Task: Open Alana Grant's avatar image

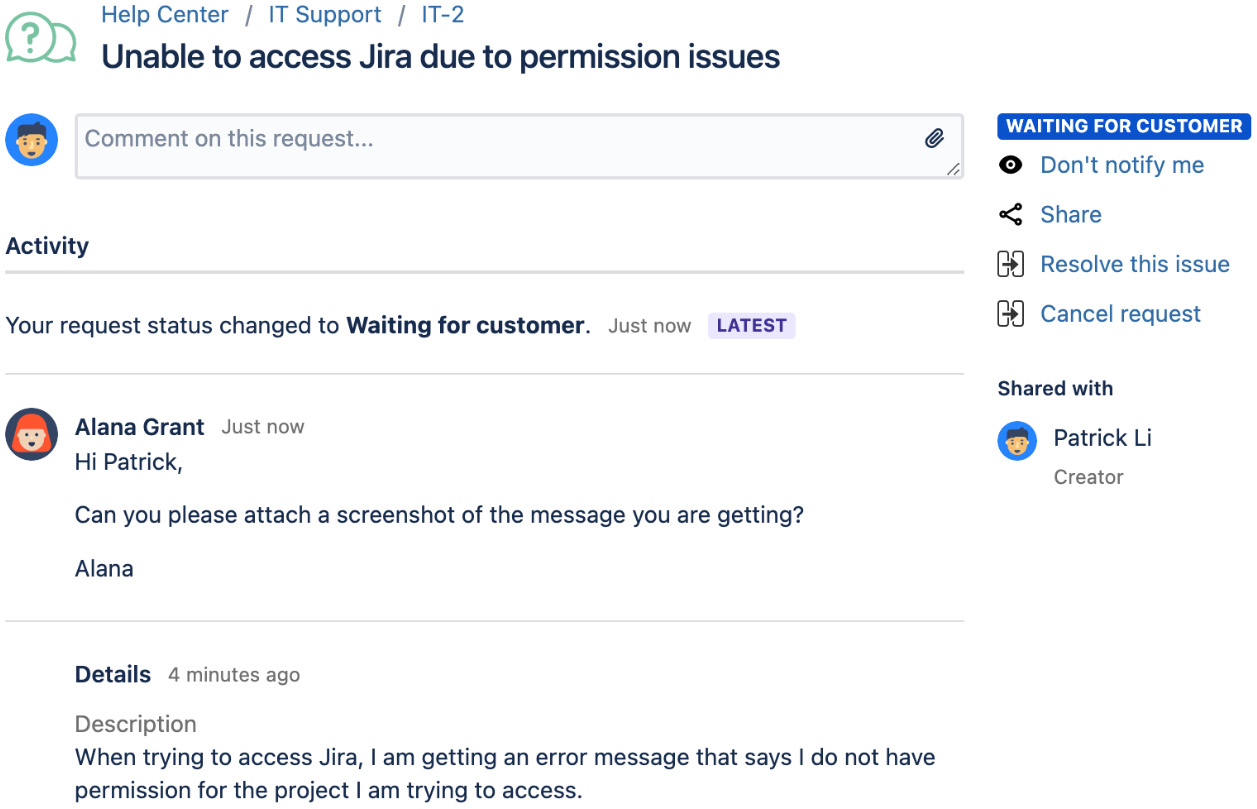Action: tap(32, 434)
